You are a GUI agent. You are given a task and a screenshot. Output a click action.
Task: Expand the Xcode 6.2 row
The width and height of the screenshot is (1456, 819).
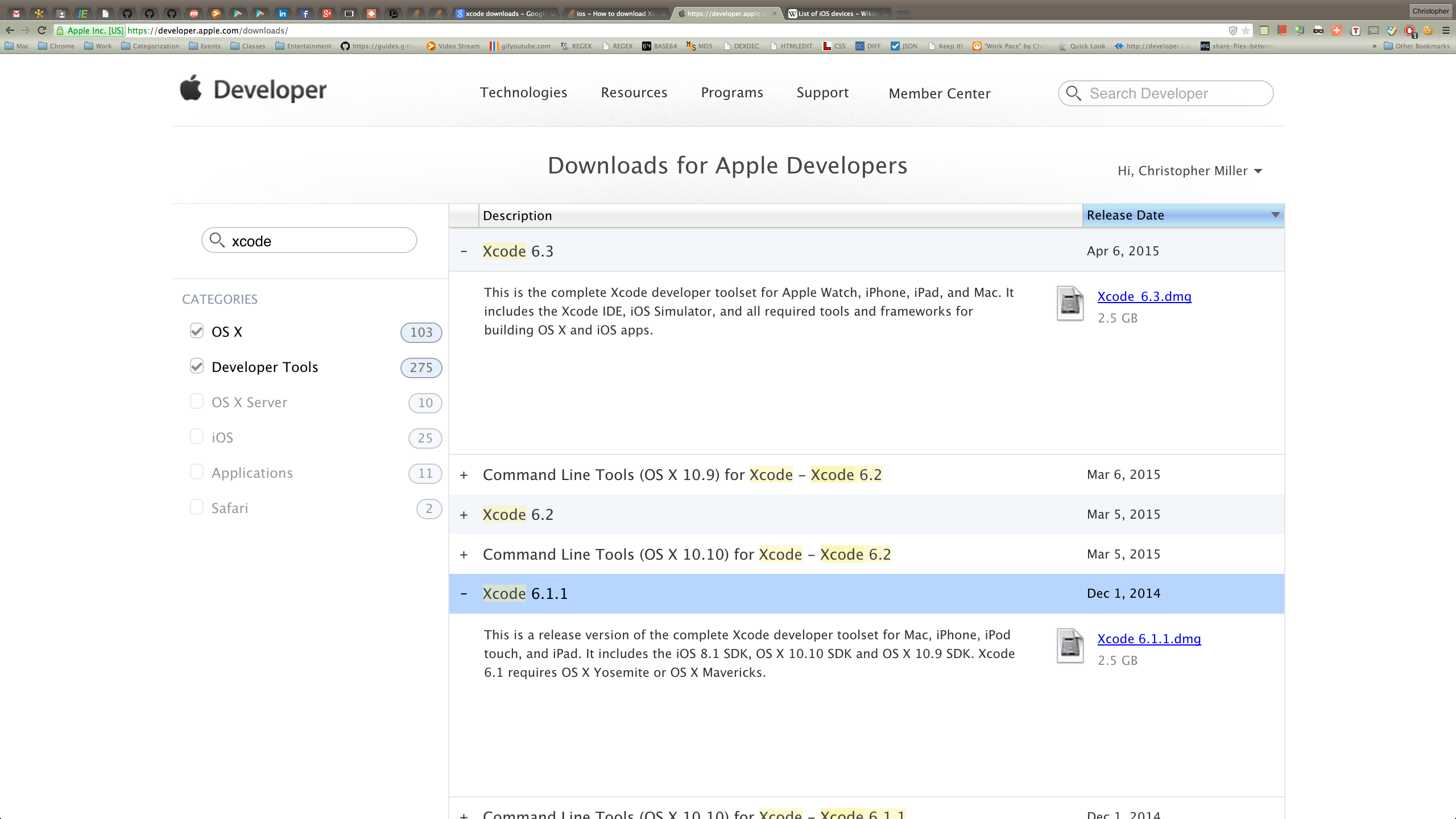(x=464, y=515)
